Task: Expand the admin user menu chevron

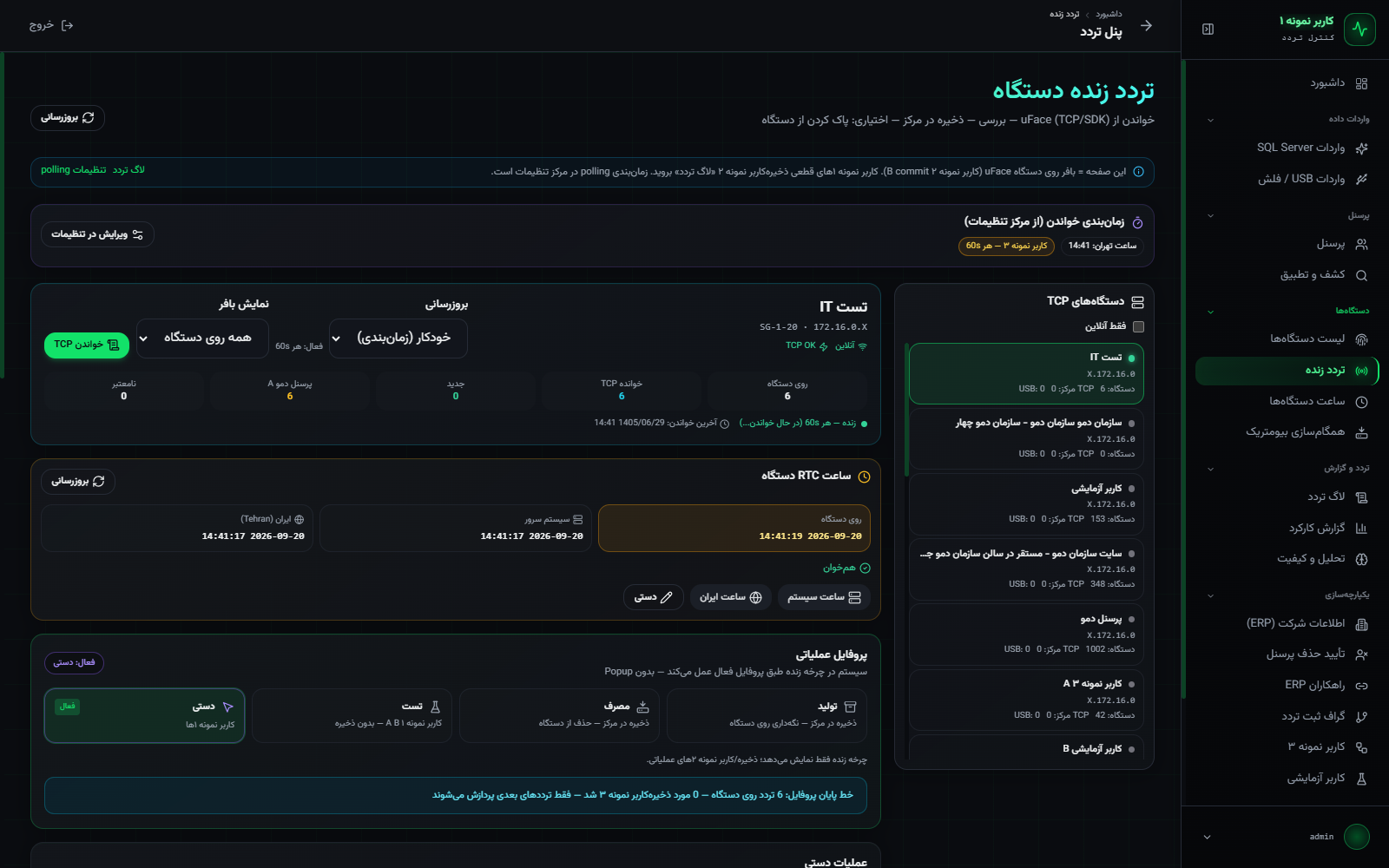Action: [x=1207, y=837]
